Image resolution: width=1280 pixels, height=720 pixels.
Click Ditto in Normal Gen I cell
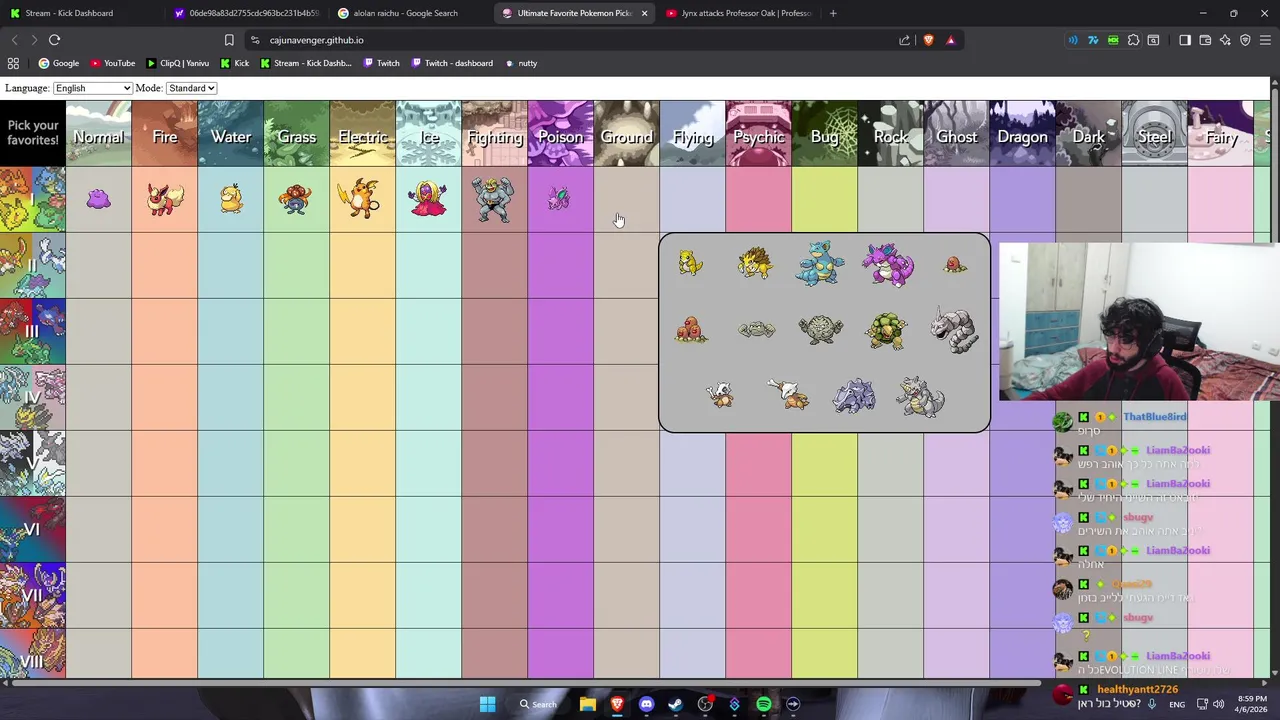[x=98, y=199]
